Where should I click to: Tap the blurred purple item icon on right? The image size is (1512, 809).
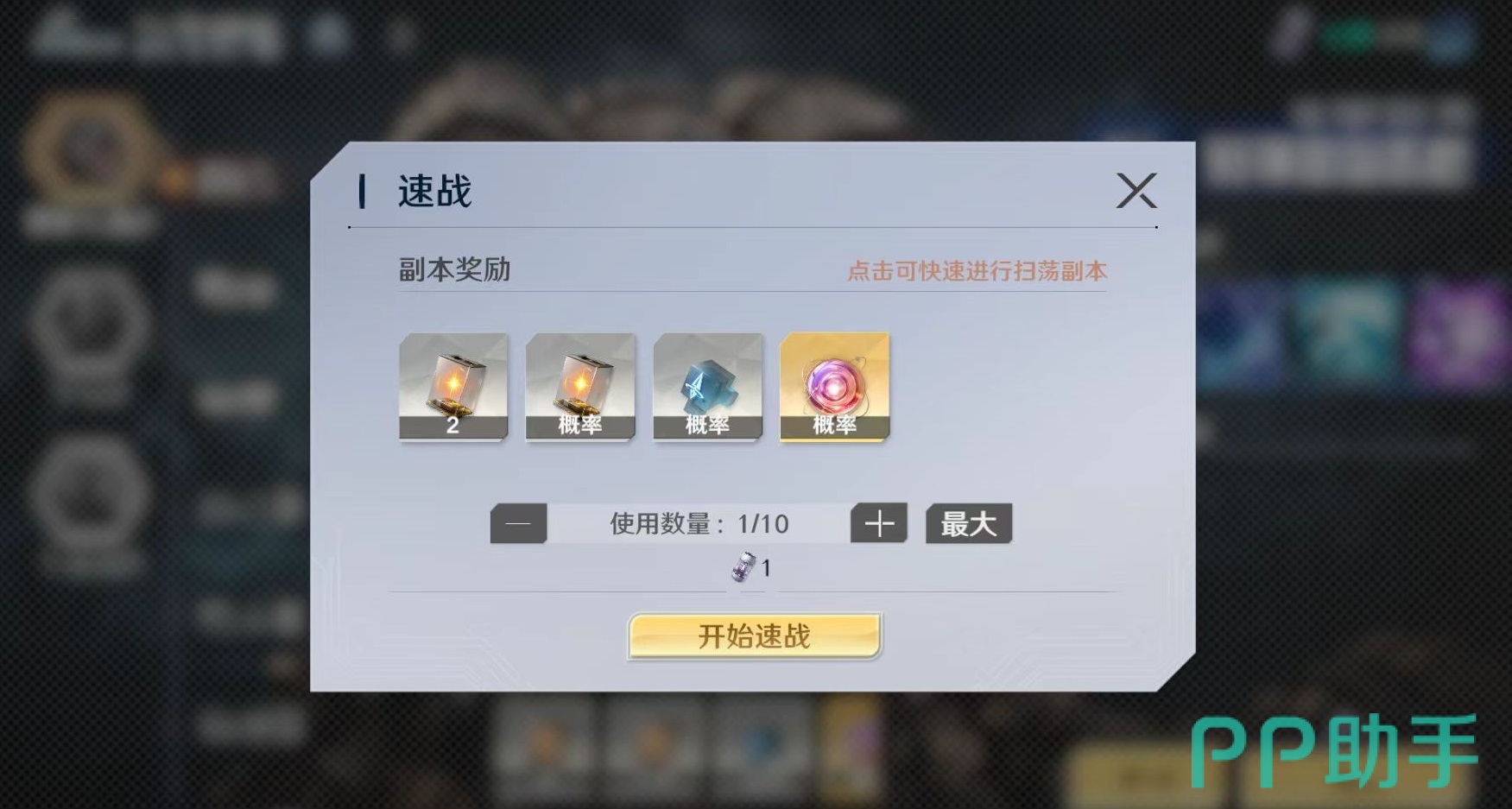[1459, 332]
